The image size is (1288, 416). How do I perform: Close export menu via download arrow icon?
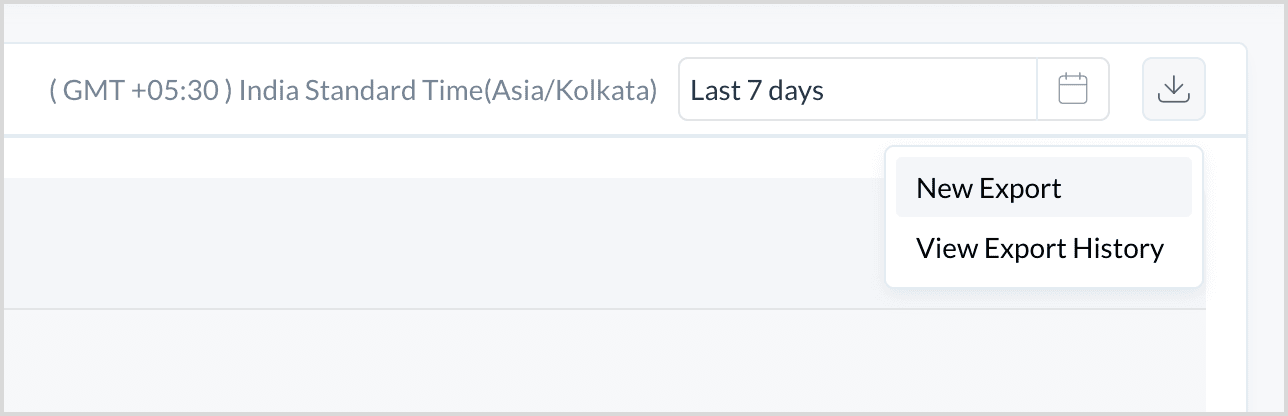[x=1173, y=90]
